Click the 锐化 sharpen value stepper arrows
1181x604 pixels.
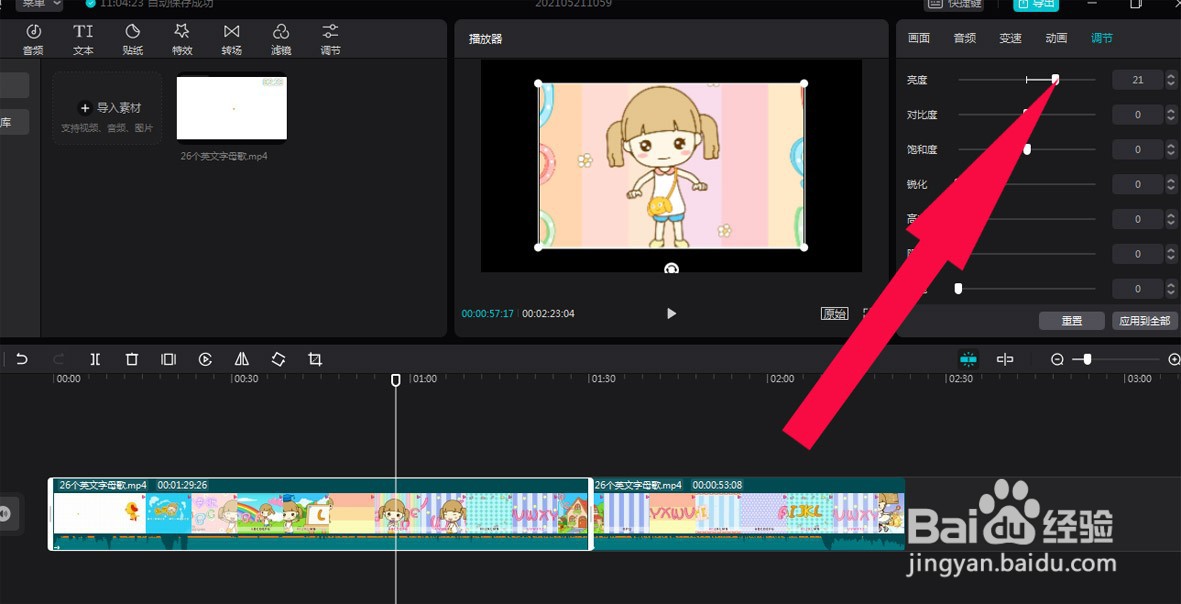pyautogui.click(x=1170, y=184)
